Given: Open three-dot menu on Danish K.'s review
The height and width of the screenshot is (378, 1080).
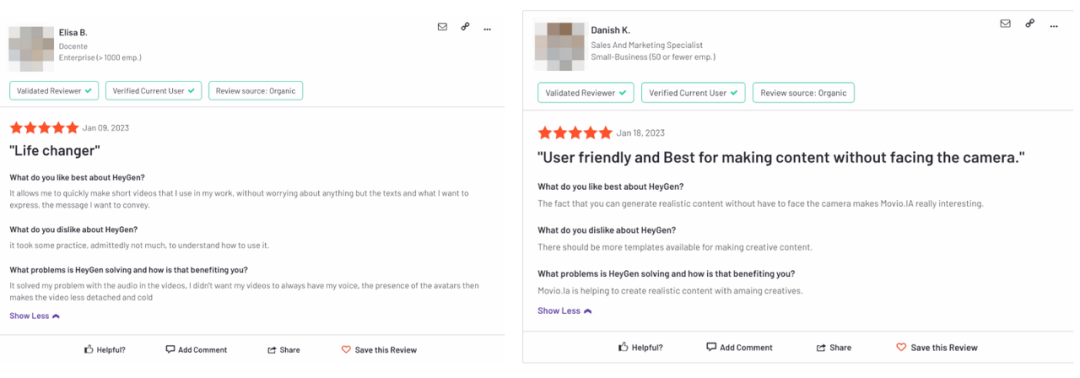Looking at the screenshot, I should pos(1054,26).
